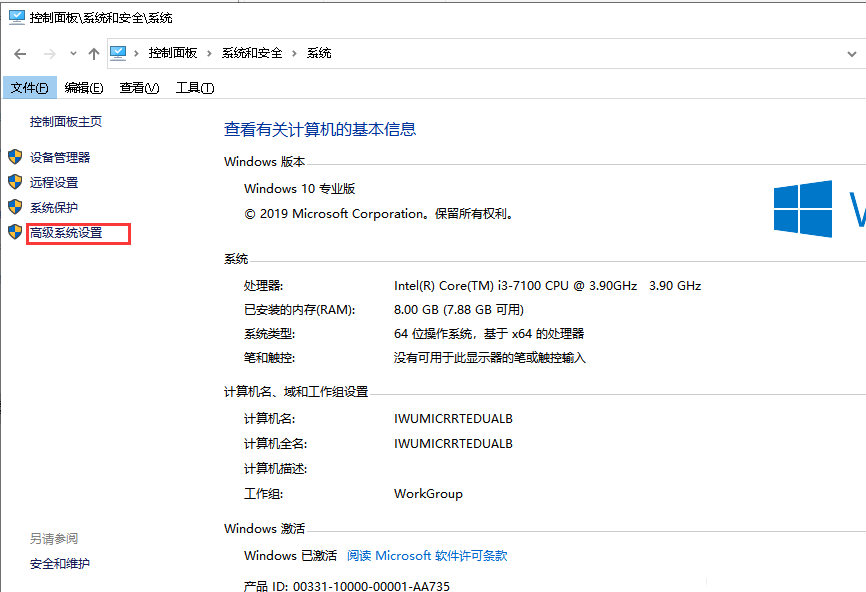Click the Windows logo image

coord(803,209)
